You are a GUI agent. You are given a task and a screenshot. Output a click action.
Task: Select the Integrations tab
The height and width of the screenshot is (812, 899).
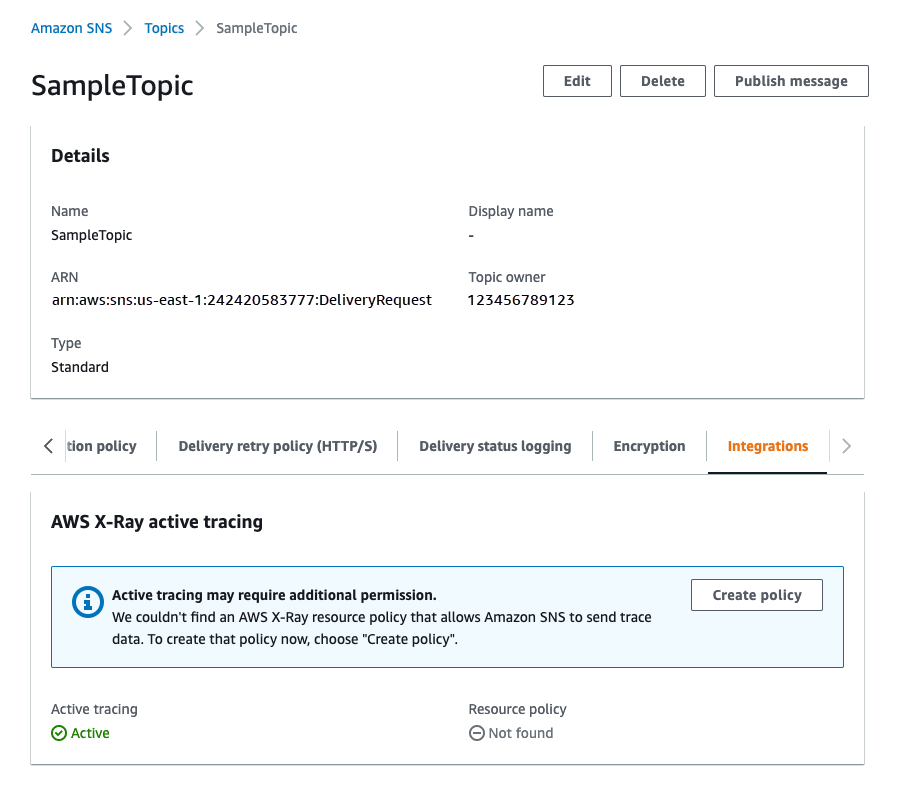click(767, 446)
